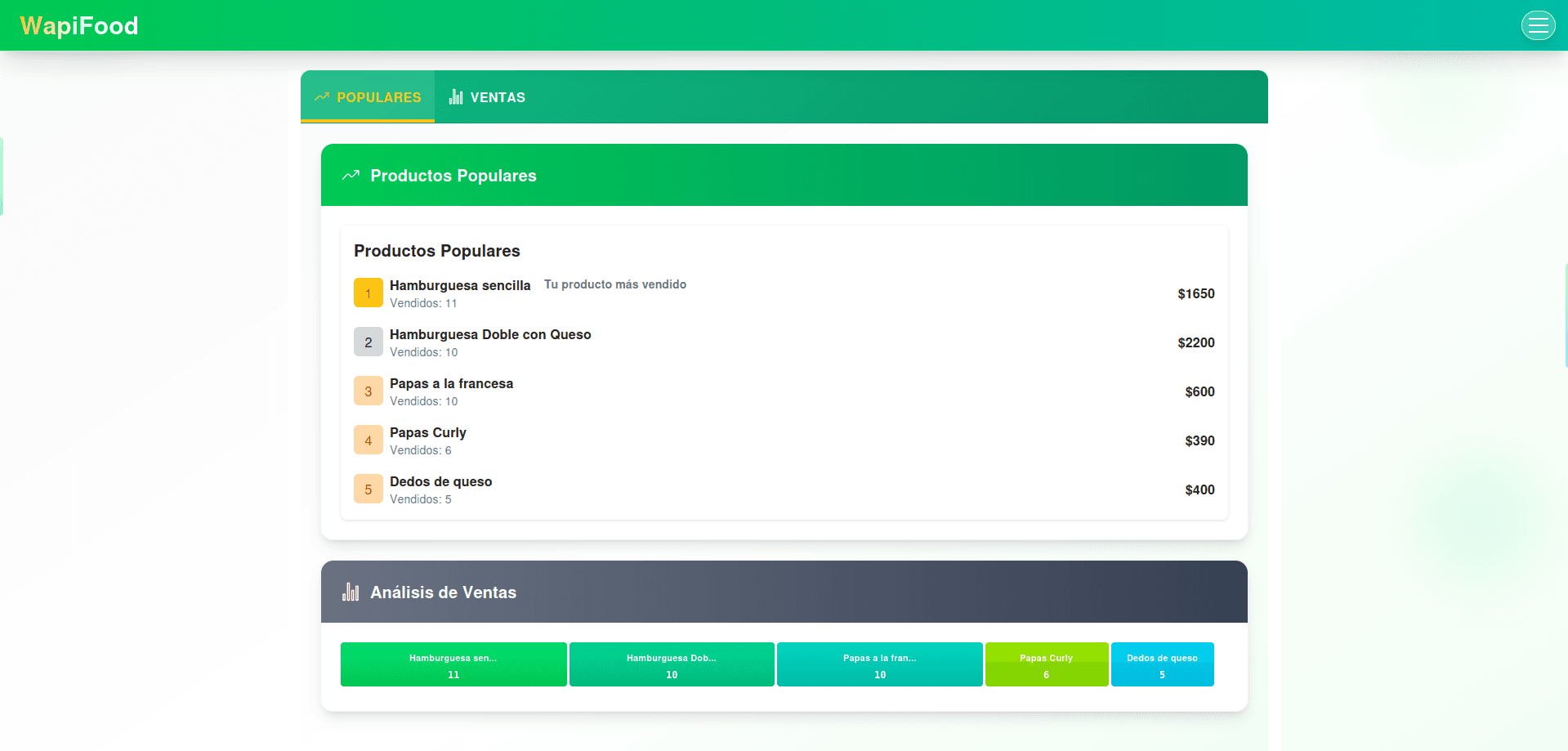Click trending icon in Productos Populares header
This screenshot has width=1568, height=751.
(351, 176)
